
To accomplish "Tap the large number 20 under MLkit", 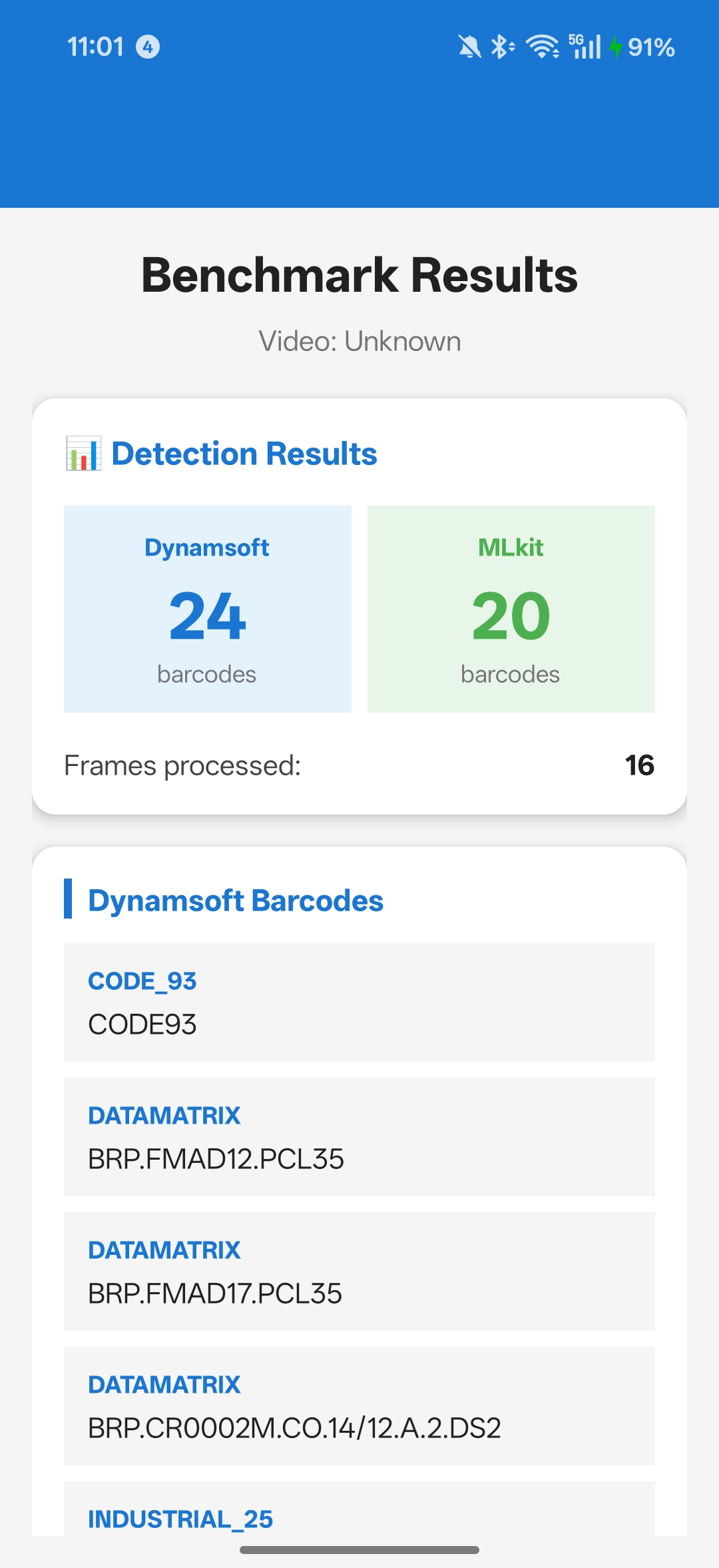I will (x=511, y=616).
